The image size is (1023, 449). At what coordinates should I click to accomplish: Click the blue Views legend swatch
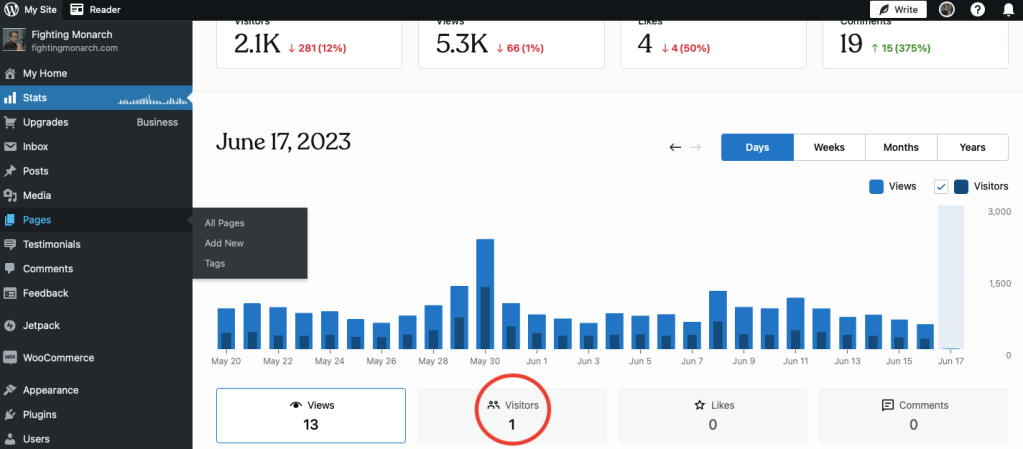point(876,187)
